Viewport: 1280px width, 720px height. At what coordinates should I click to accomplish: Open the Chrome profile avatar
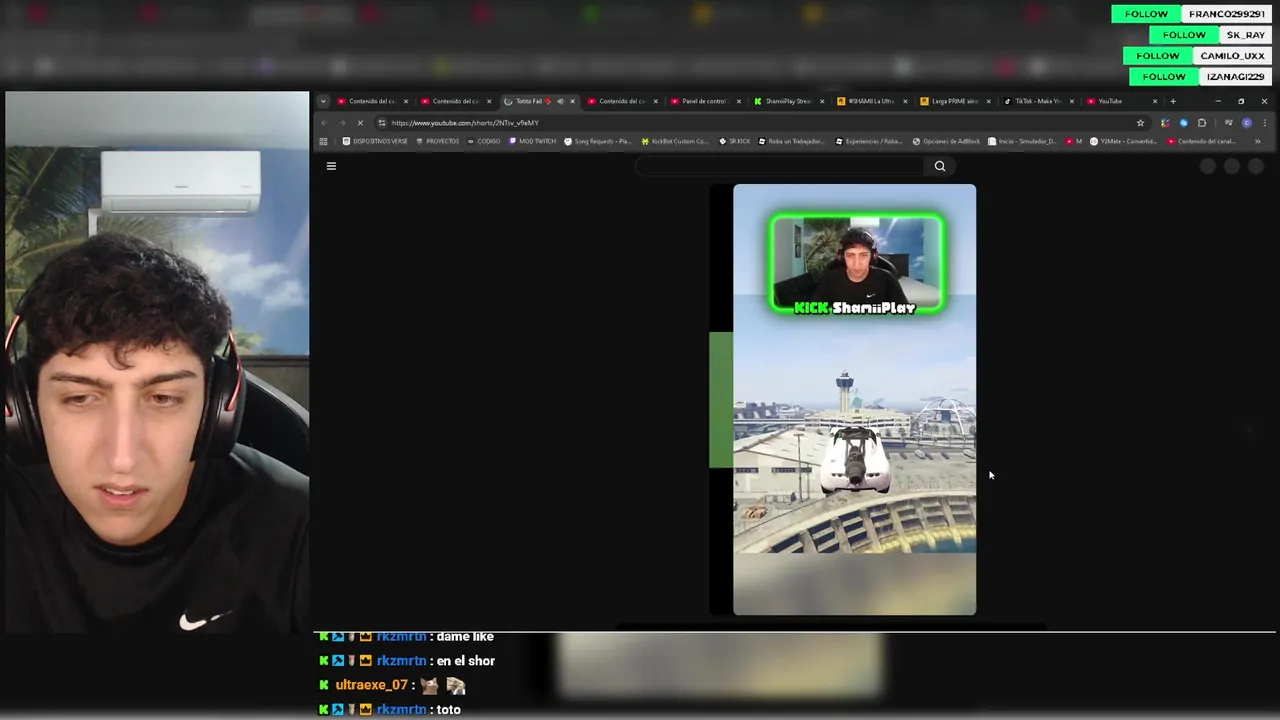(1246, 123)
